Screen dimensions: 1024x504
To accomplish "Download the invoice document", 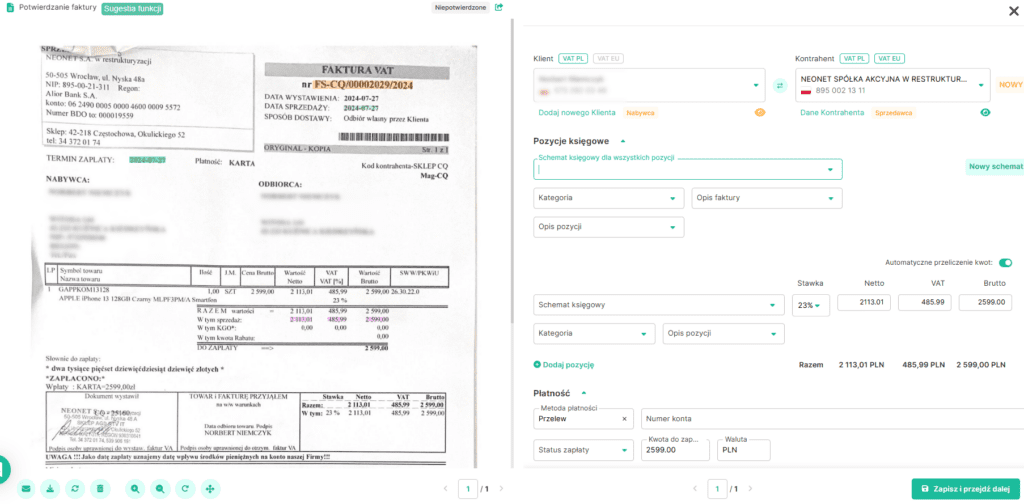I will coord(50,489).
